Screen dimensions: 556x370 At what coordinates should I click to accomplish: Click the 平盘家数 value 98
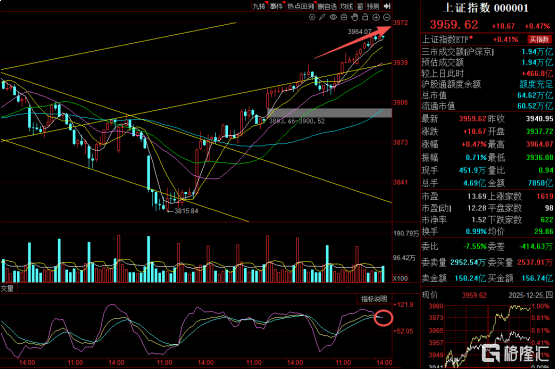(549, 208)
